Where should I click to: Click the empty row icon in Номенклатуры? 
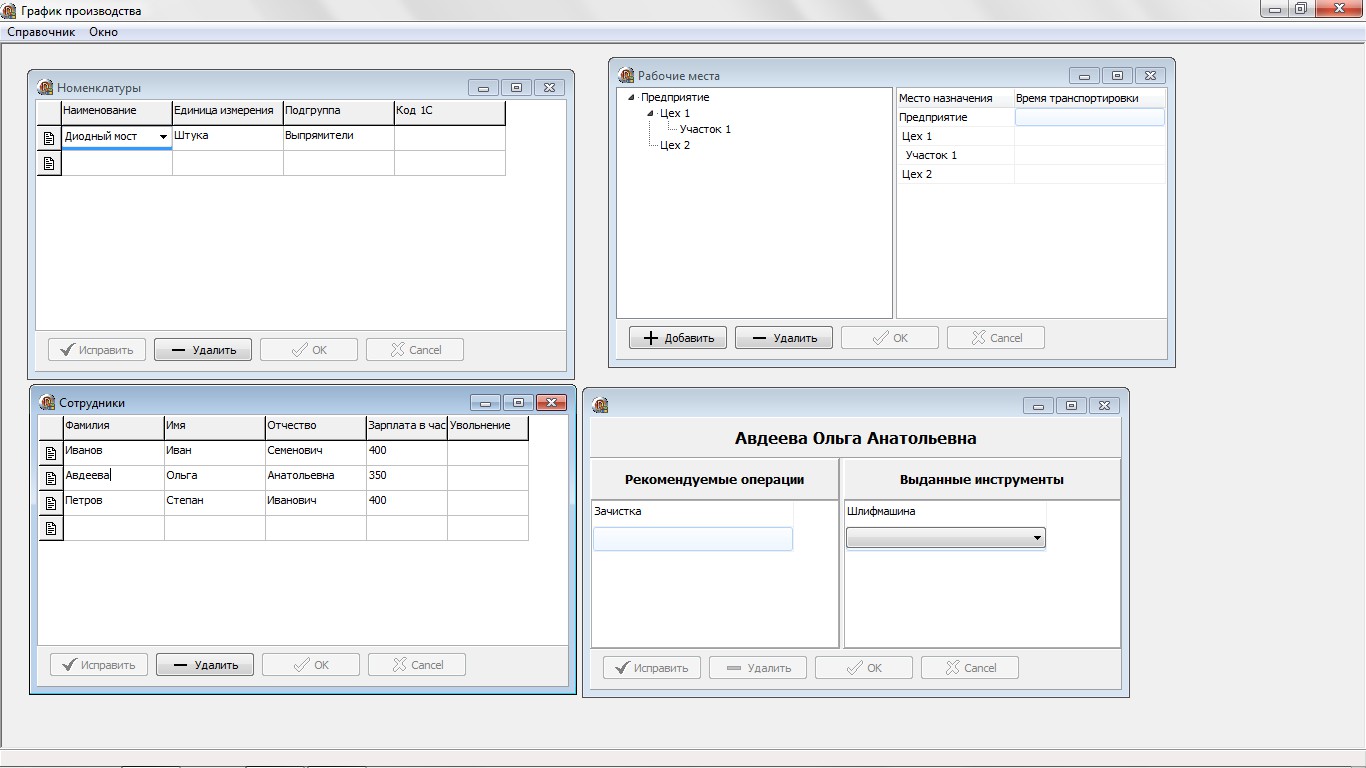49,163
